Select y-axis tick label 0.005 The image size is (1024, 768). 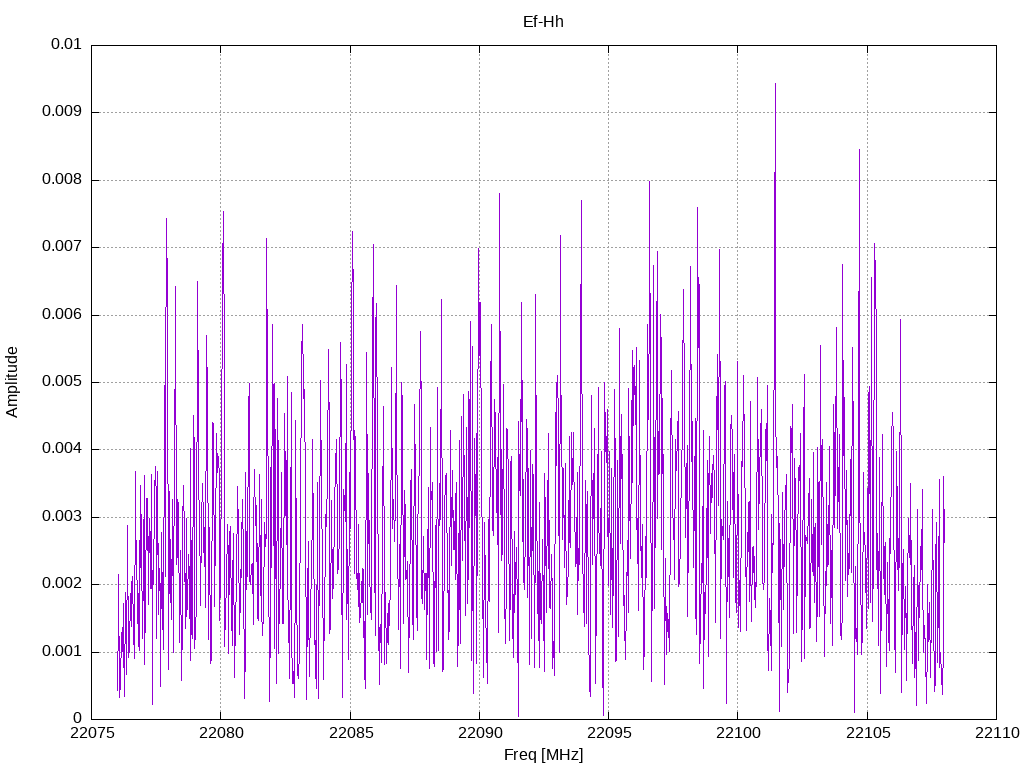[x=62, y=381]
